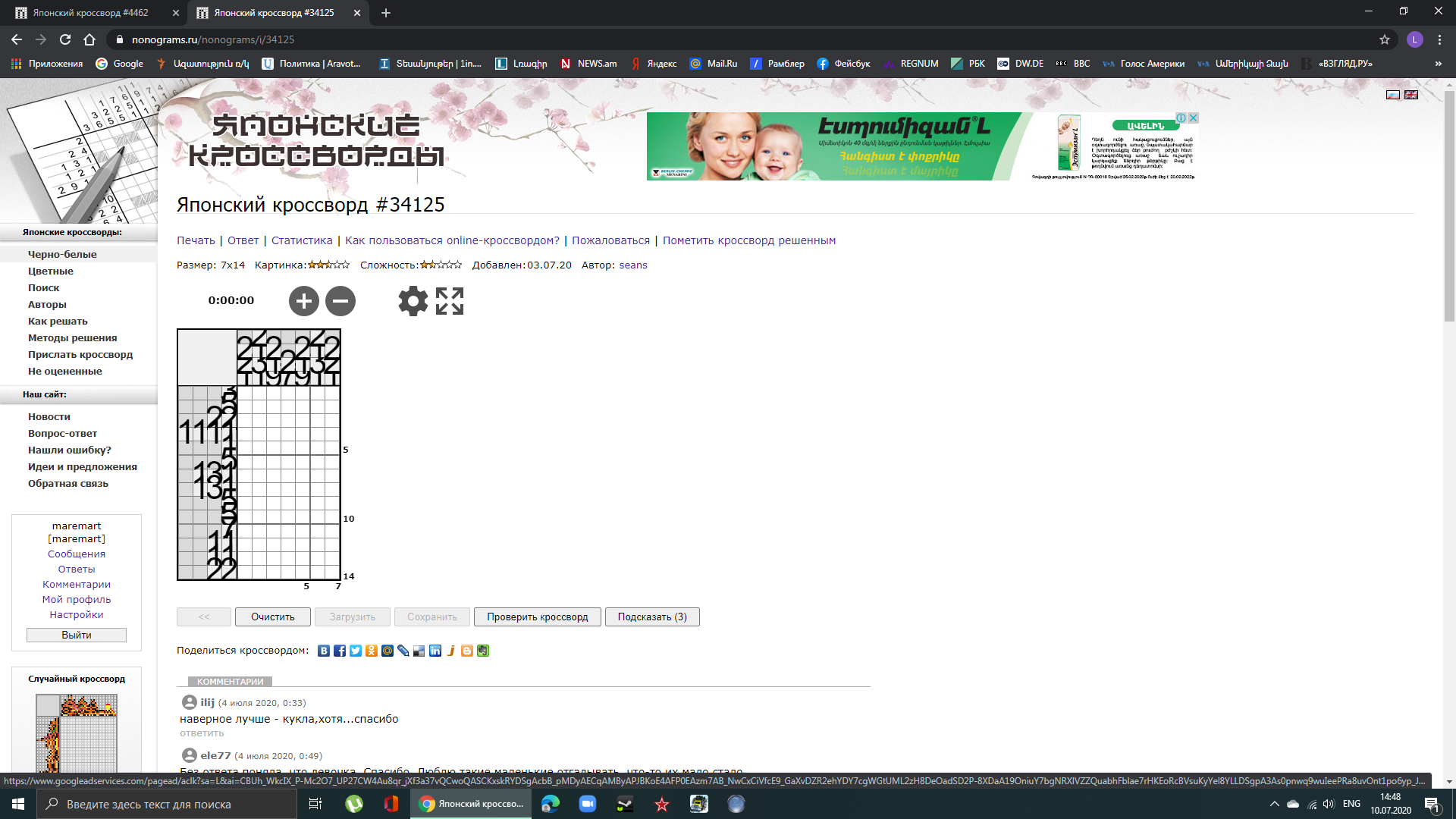Open the puzzle settings gear icon
Viewport: 1456px width, 819px height.
pos(413,301)
